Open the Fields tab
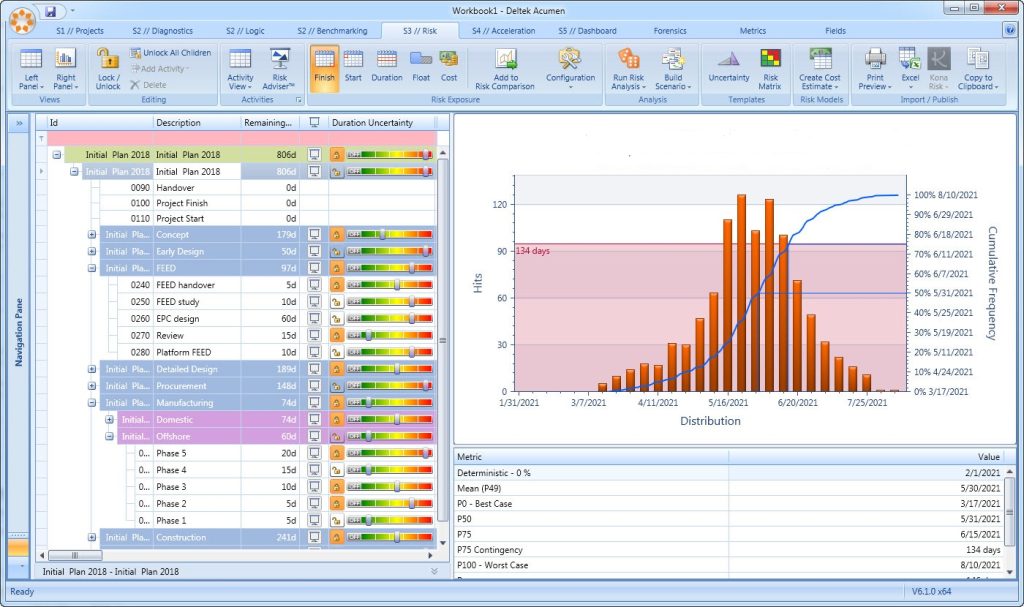Screen dimensions: 1024x607 tap(835, 31)
